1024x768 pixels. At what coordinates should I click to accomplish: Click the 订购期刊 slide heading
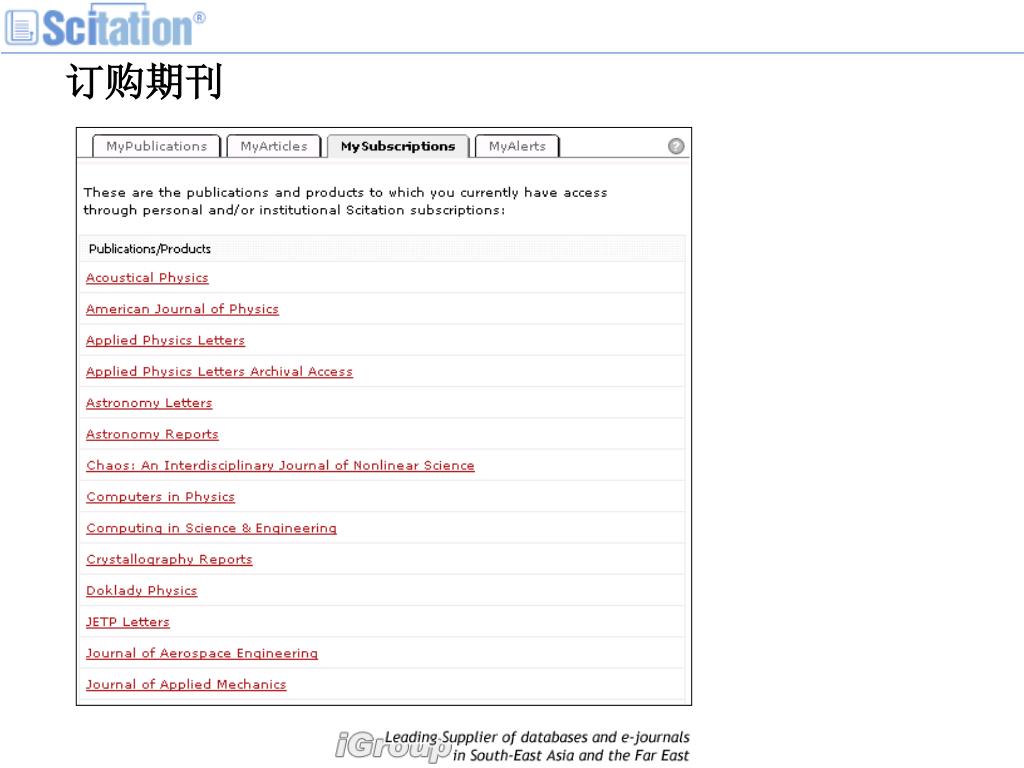[144, 82]
